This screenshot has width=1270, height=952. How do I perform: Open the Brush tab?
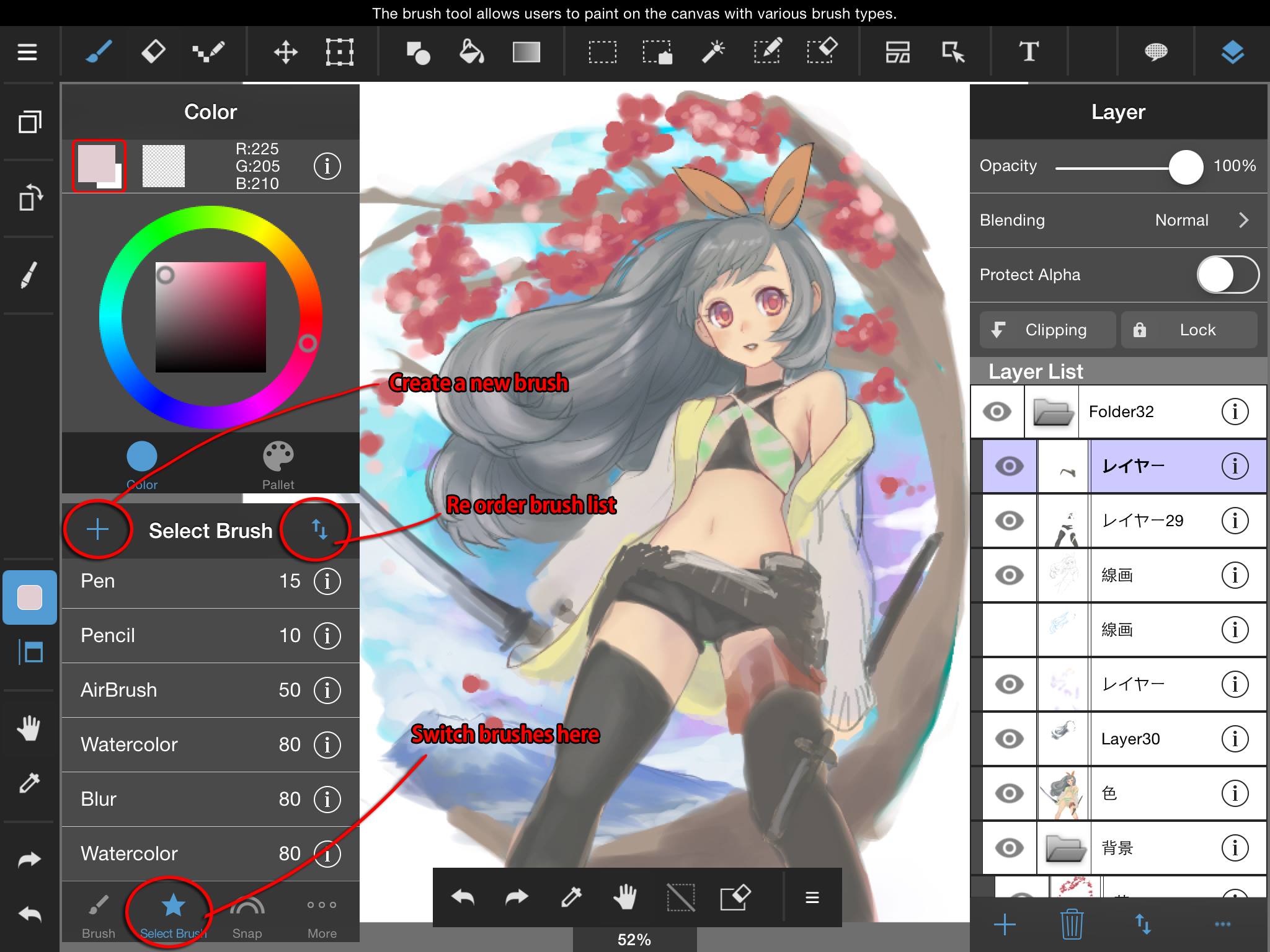point(99,916)
